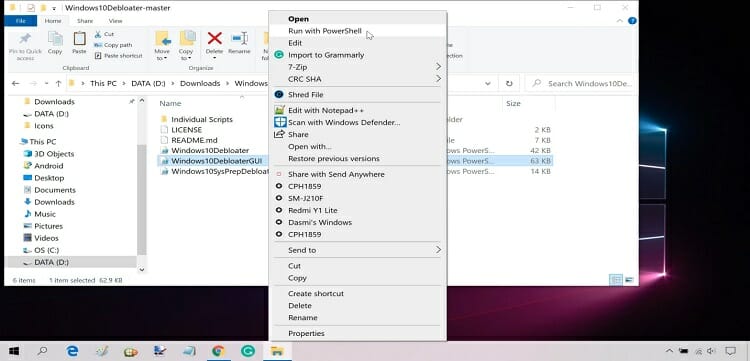The height and width of the screenshot is (361, 750).
Task: Switch to large icons view
Action: (629, 280)
